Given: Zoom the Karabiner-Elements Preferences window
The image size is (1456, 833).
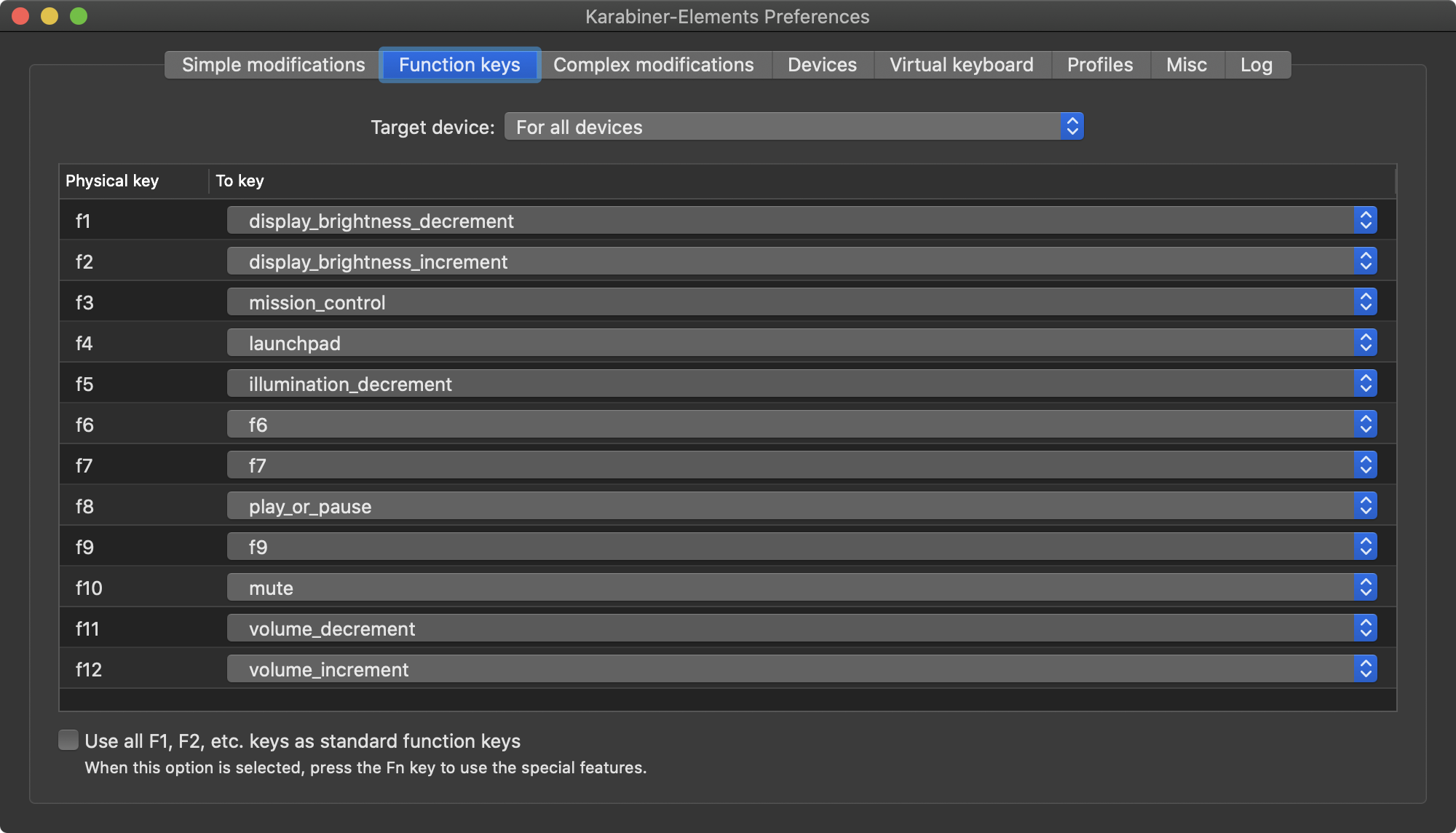Looking at the screenshot, I should click(x=79, y=16).
